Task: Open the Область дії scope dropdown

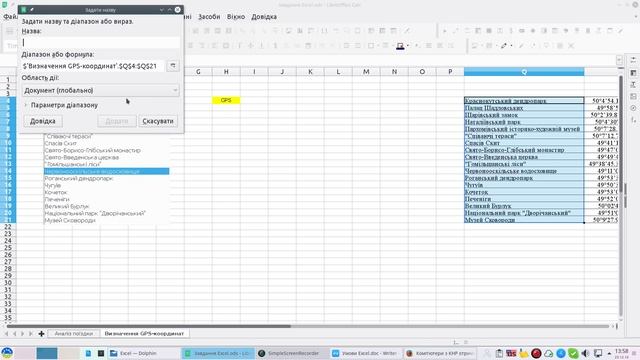Action: tap(100, 90)
